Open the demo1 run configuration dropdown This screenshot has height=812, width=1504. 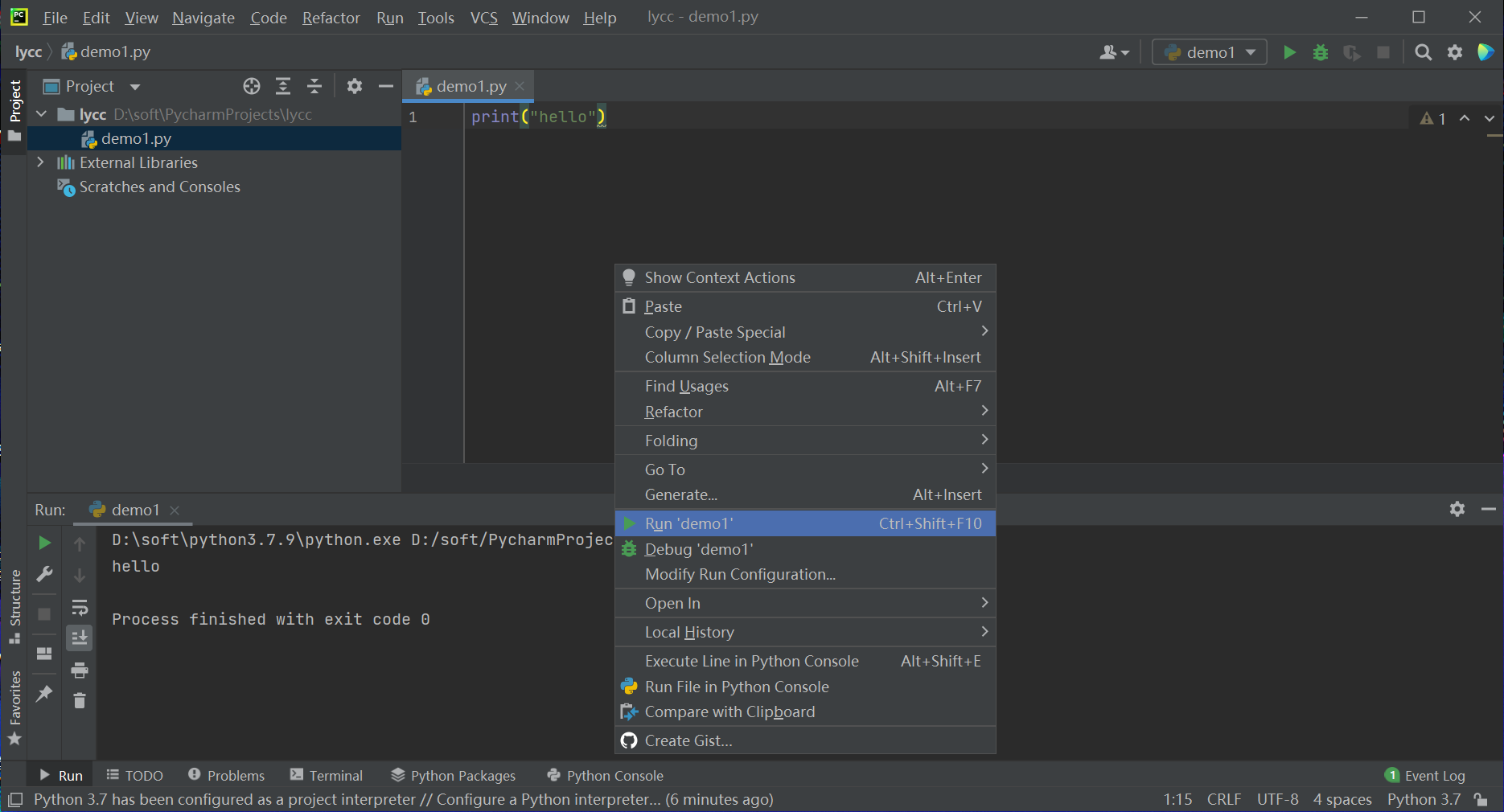click(x=1209, y=51)
